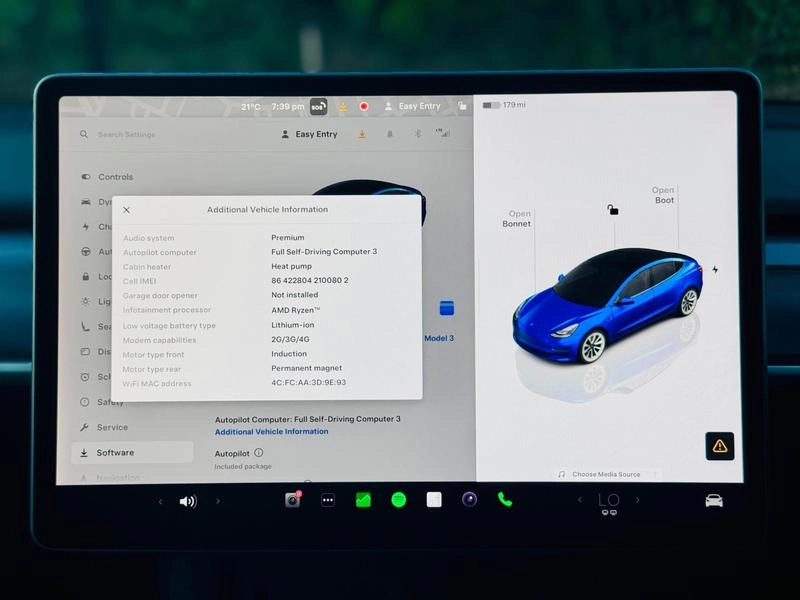Tap the Heat pump value
Screen dimensions: 800x600
pyautogui.click(x=291, y=266)
